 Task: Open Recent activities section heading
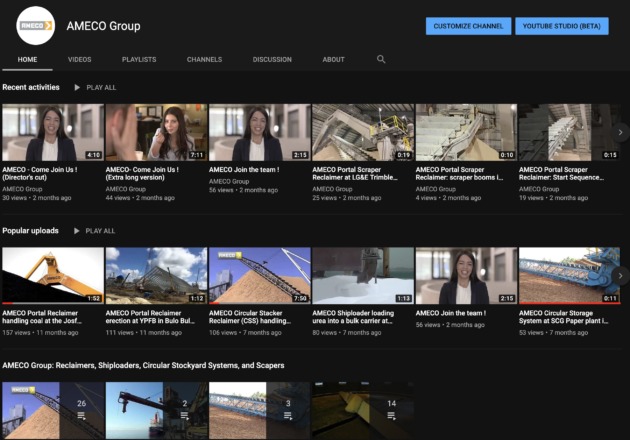tap(31, 87)
